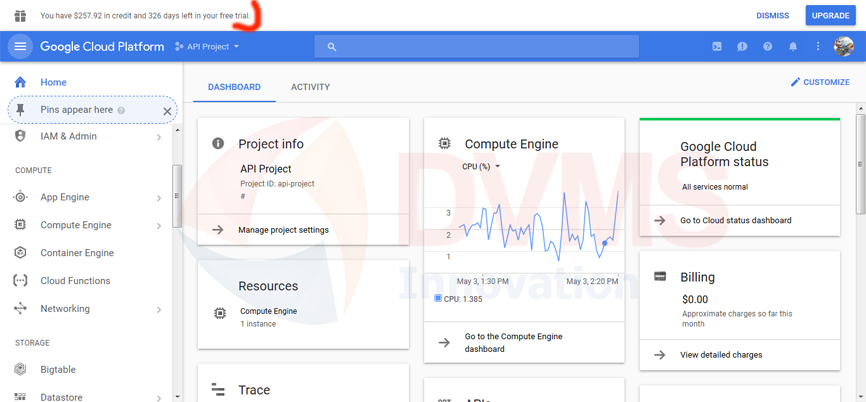
Task: Click the $0.00 billing amount
Action: [x=695, y=299]
